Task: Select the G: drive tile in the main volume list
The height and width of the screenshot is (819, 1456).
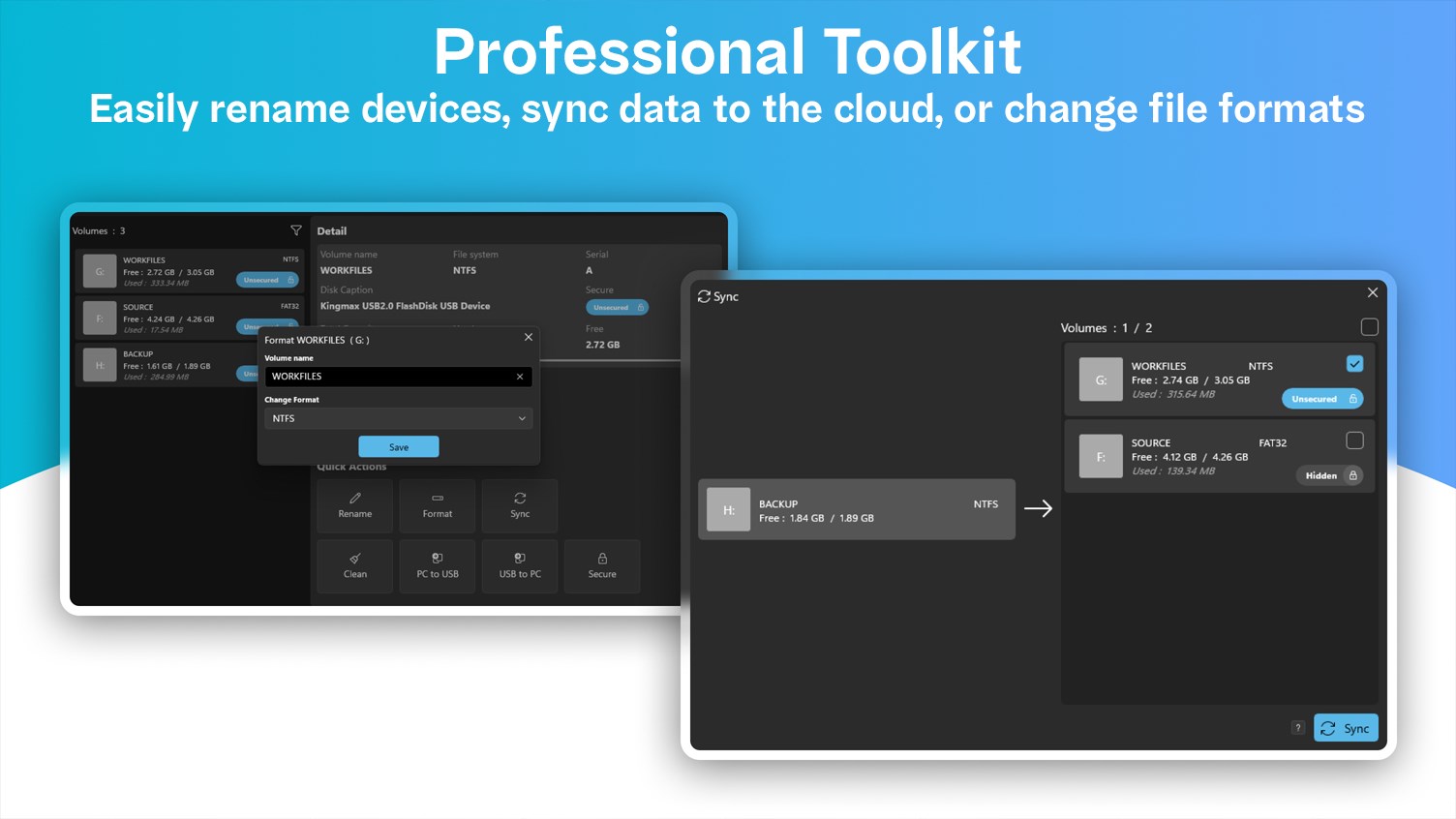Action: click(100, 272)
